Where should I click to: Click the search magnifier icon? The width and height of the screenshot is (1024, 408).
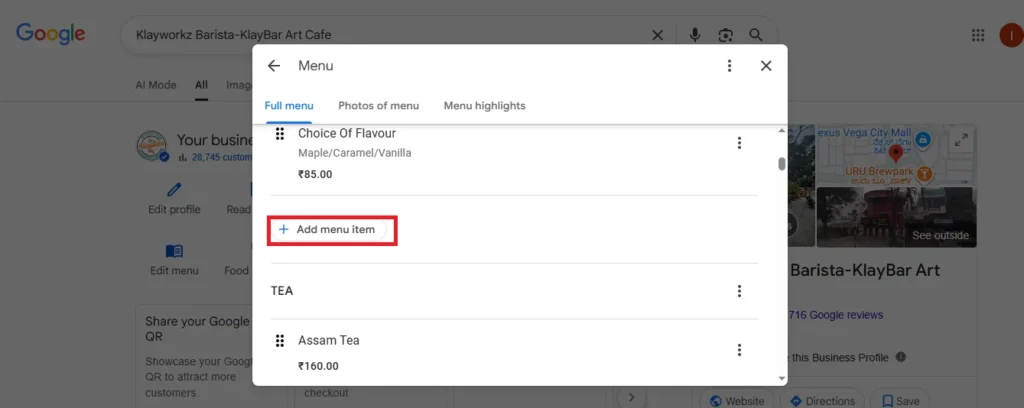756,35
